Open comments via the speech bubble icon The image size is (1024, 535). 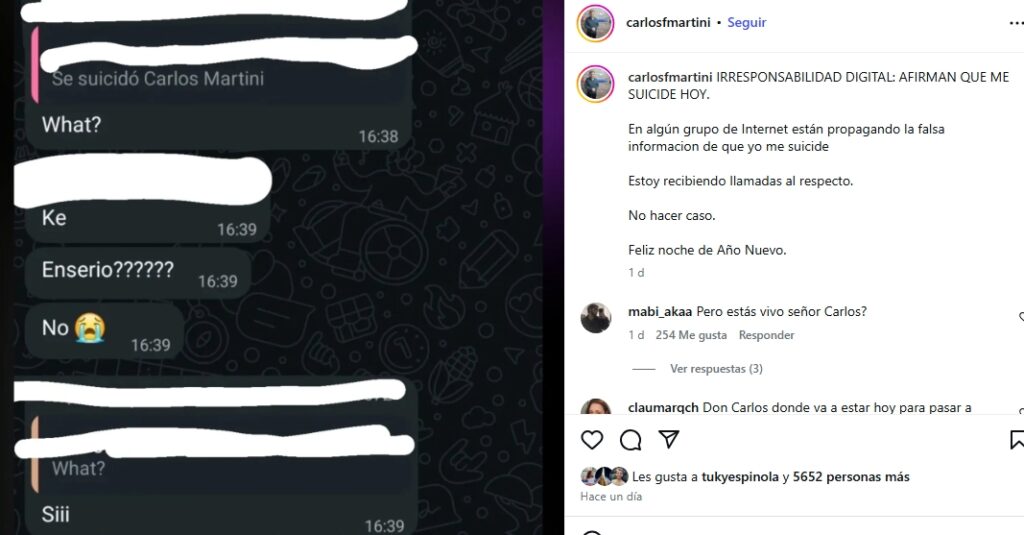click(x=630, y=440)
